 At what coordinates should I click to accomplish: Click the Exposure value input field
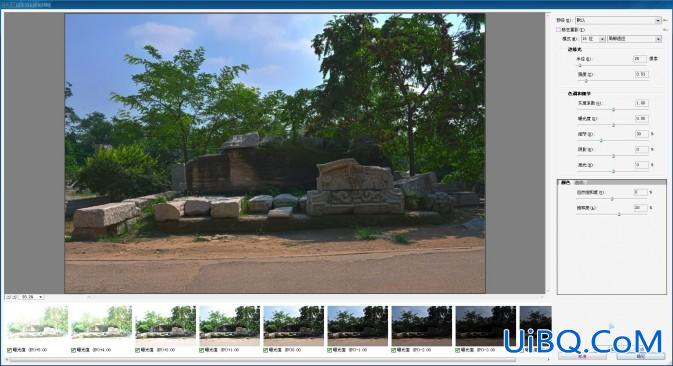pyautogui.click(x=641, y=118)
